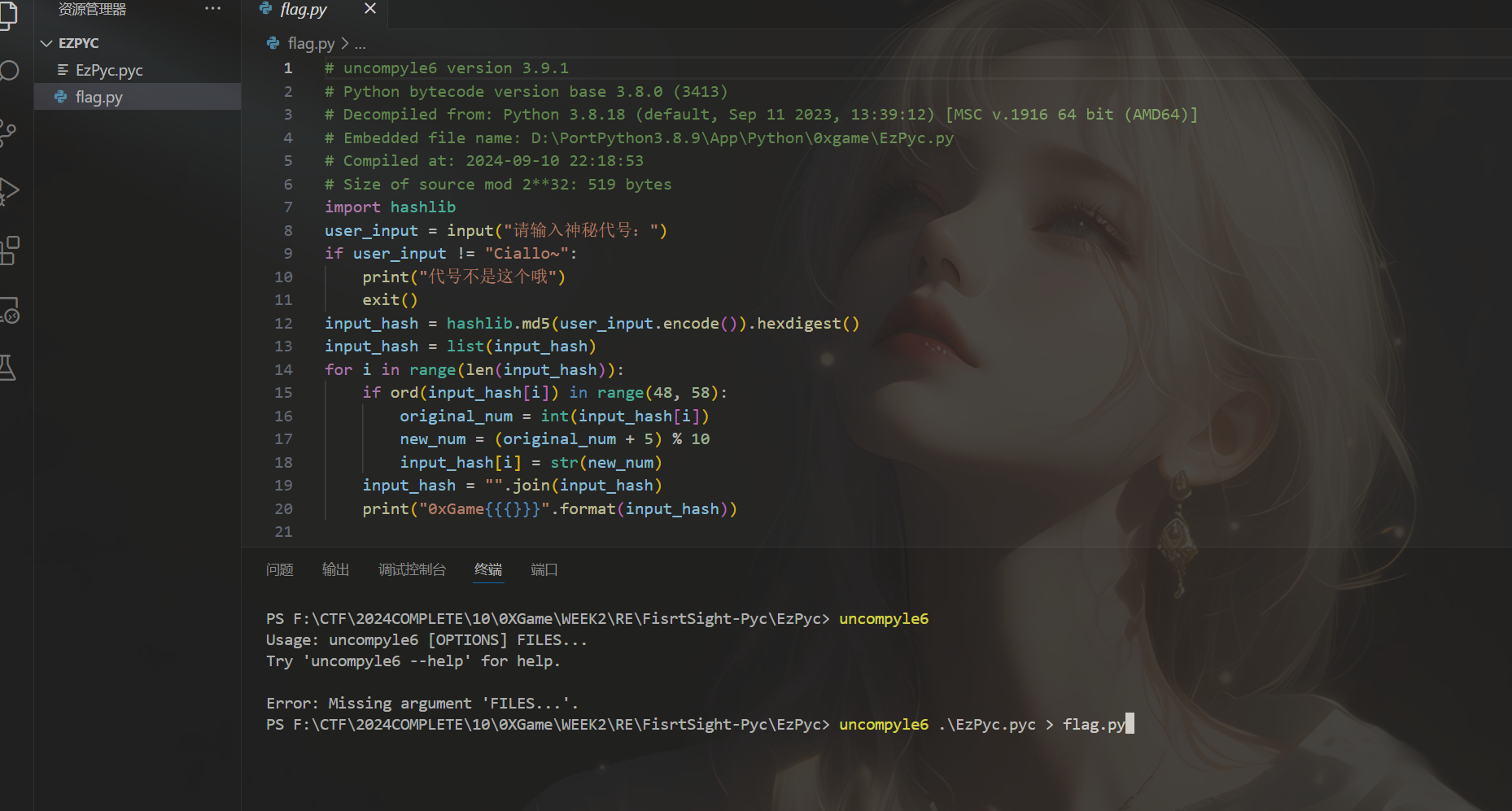
Task: Open the Ports panel tab
Action: (x=544, y=569)
